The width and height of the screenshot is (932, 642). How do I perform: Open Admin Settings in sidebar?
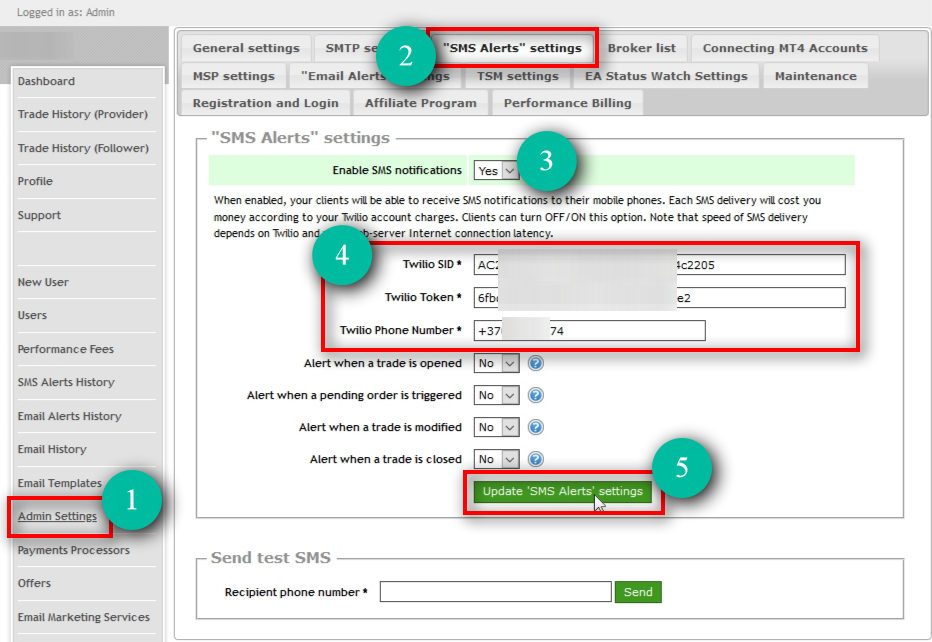[x=57, y=517]
